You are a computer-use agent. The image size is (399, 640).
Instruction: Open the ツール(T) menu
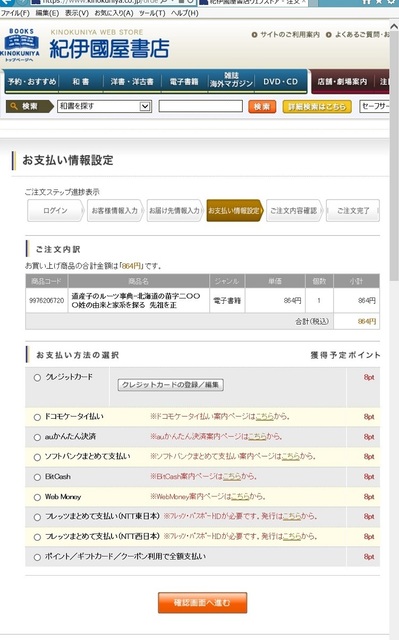tap(152, 13)
